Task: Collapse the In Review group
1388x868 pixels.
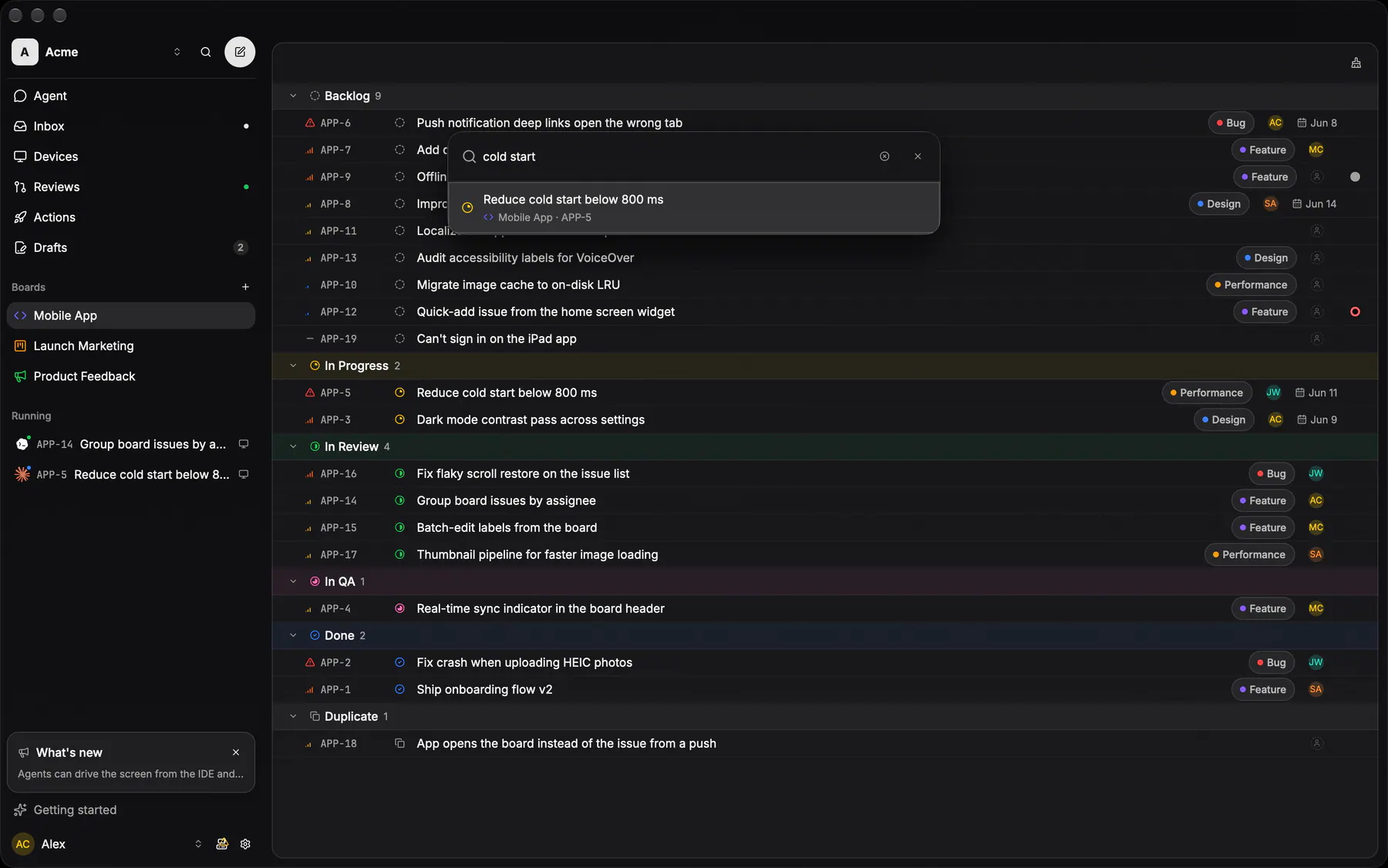Action: pos(293,446)
